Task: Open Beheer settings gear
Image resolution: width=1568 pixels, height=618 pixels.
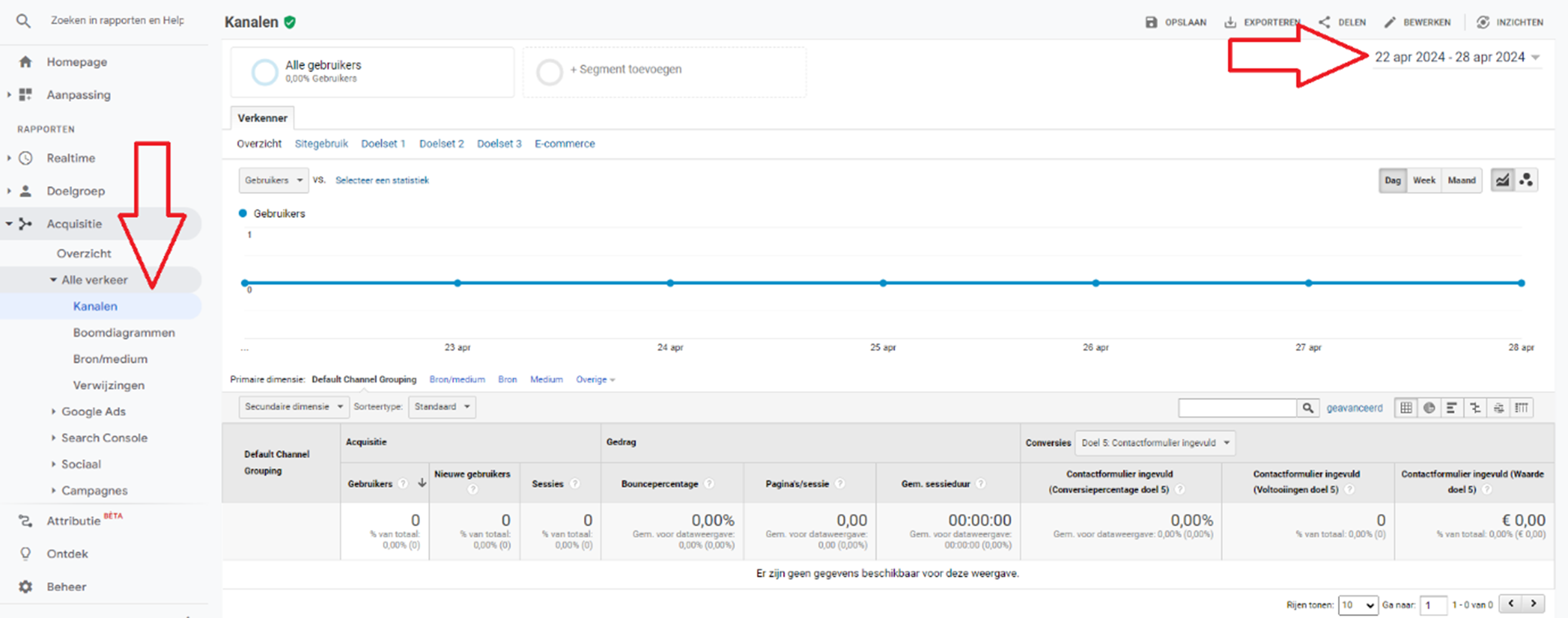Action: [25, 586]
